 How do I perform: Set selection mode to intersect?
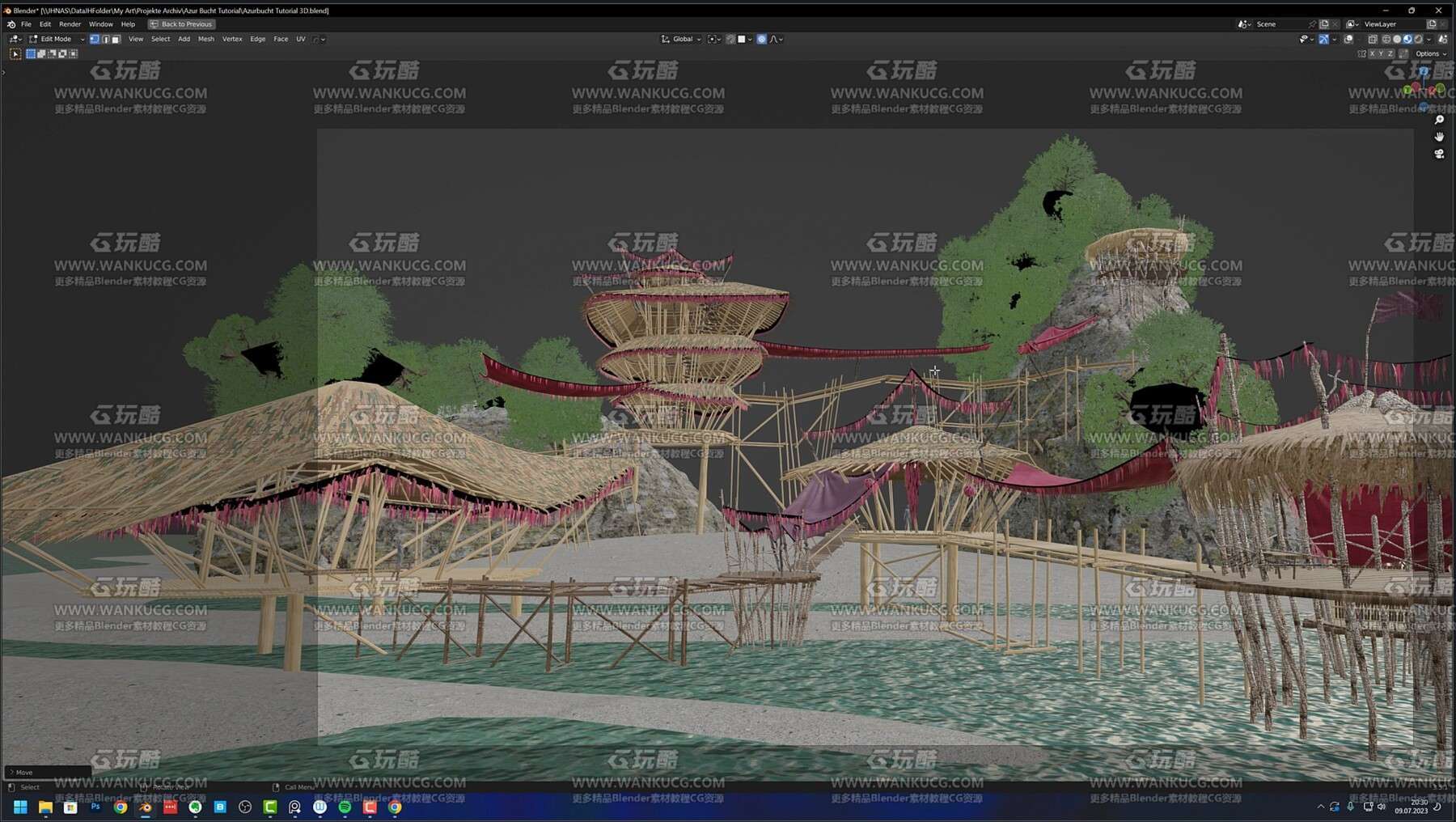click(73, 53)
